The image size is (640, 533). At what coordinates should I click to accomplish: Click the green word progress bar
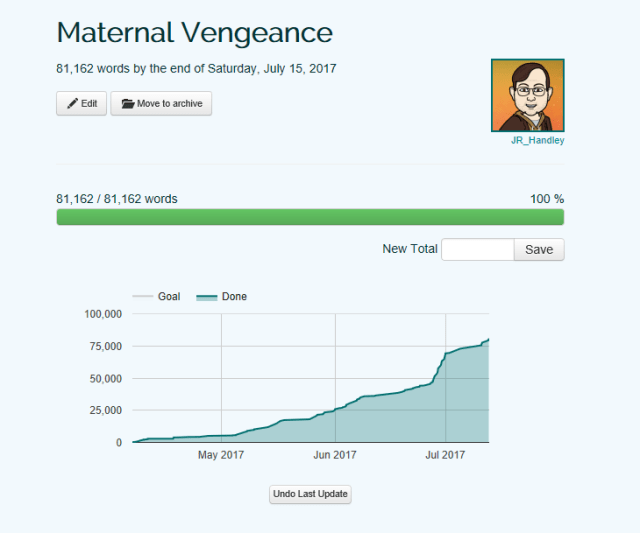click(x=310, y=217)
